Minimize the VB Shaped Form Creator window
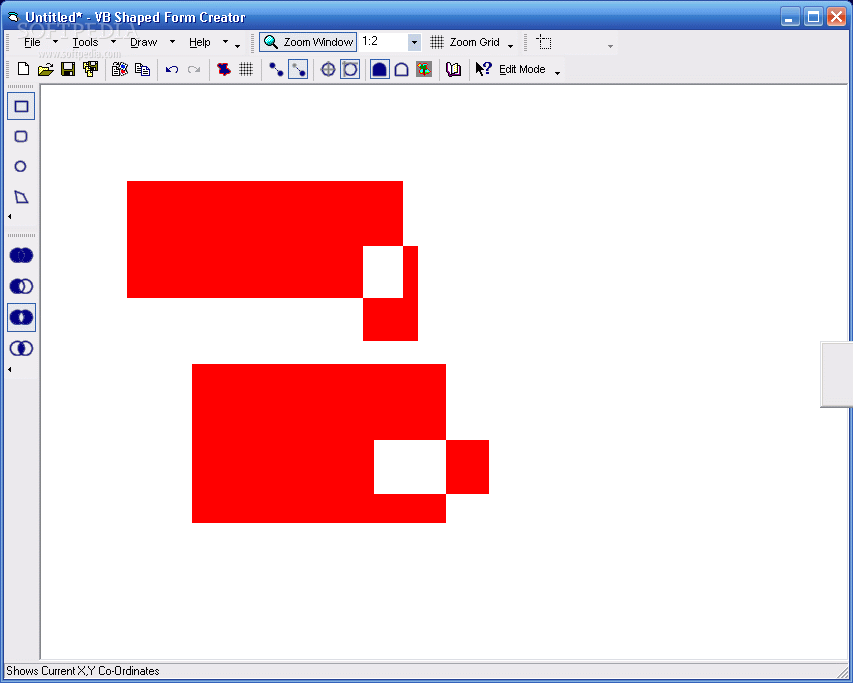The width and height of the screenshot is (853, 683). coord(790,17)
